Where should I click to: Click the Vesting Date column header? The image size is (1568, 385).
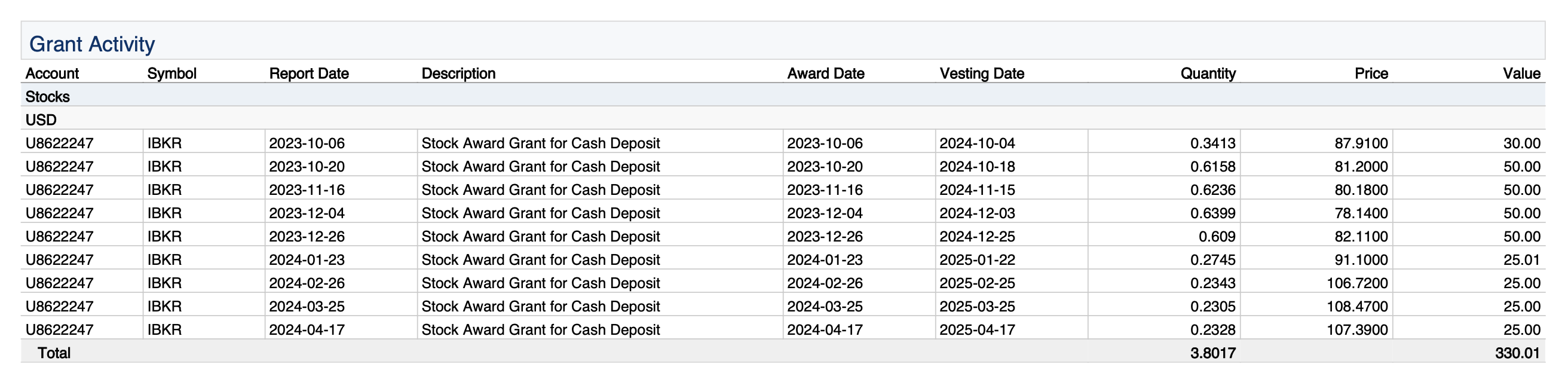[x=982, y=74]
